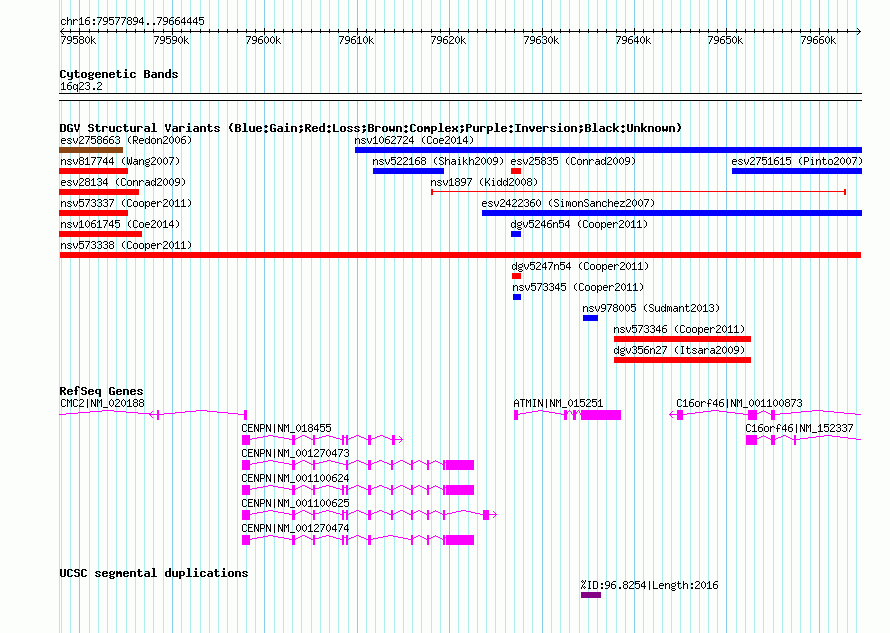890x633 pixels.
Task: Click CENPN|NM_018455 transcript label
Action: coord(286,429)
